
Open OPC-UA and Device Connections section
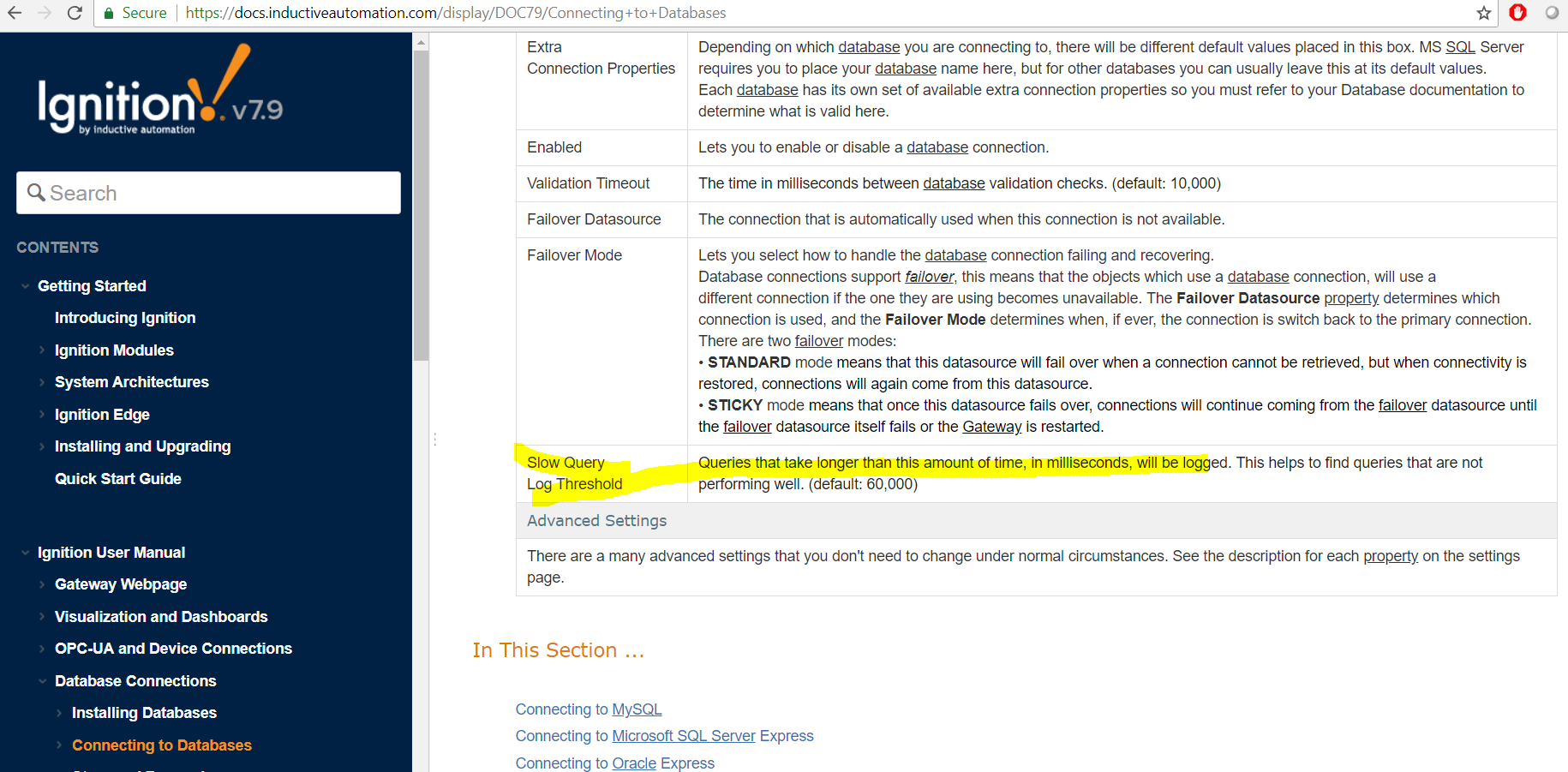[173, 649]
